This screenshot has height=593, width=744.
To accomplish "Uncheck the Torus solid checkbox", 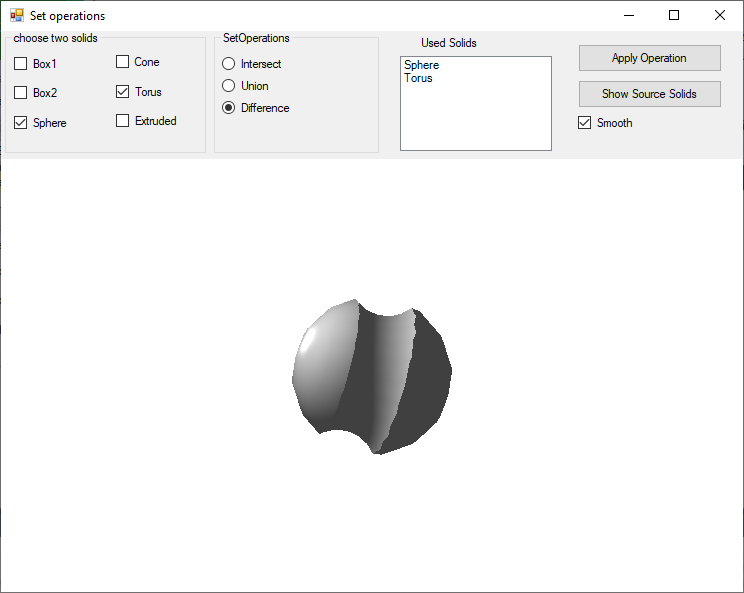I will tap(122, 92).
